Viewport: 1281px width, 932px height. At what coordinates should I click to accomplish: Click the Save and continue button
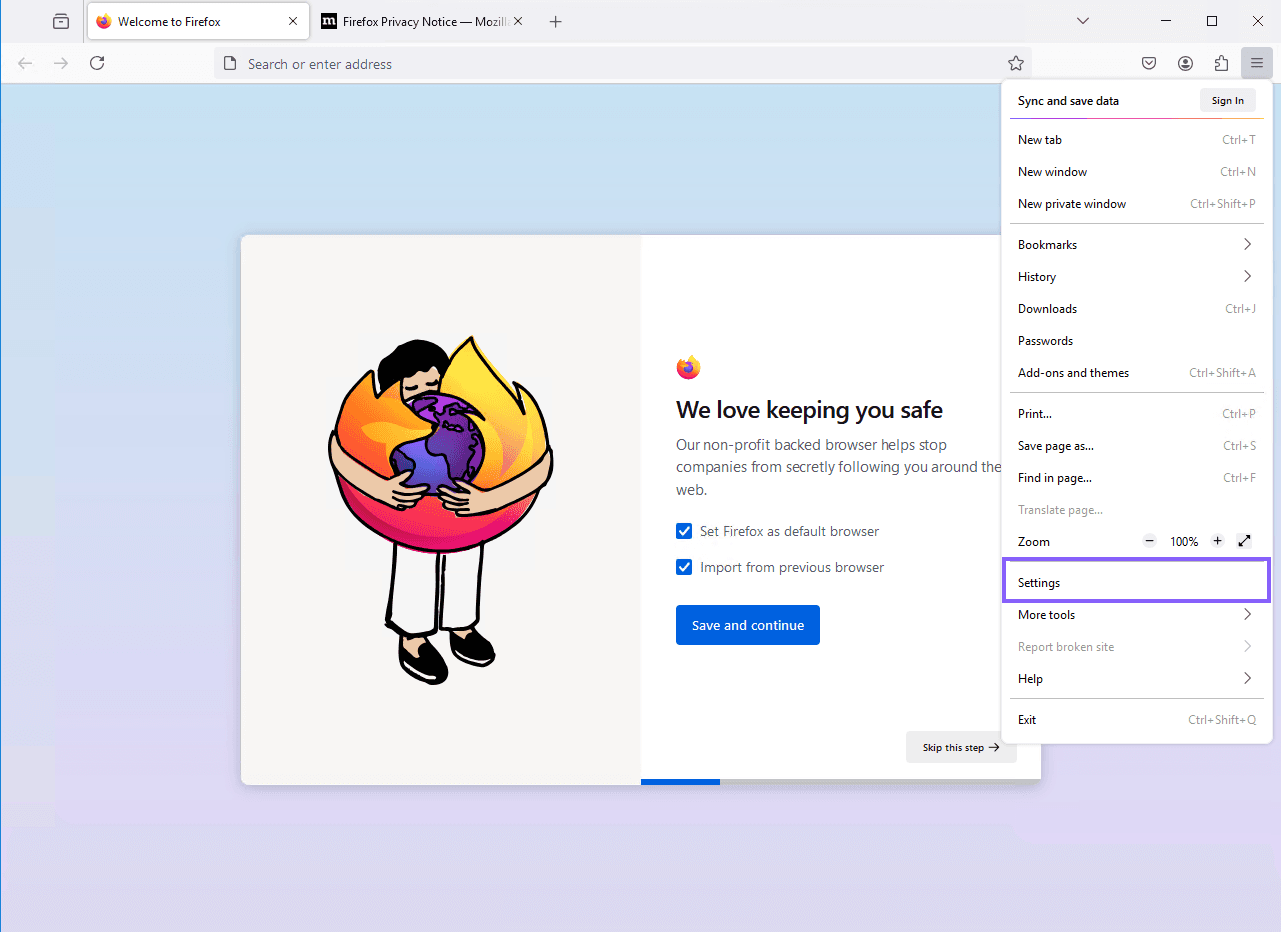coord(748,625)
